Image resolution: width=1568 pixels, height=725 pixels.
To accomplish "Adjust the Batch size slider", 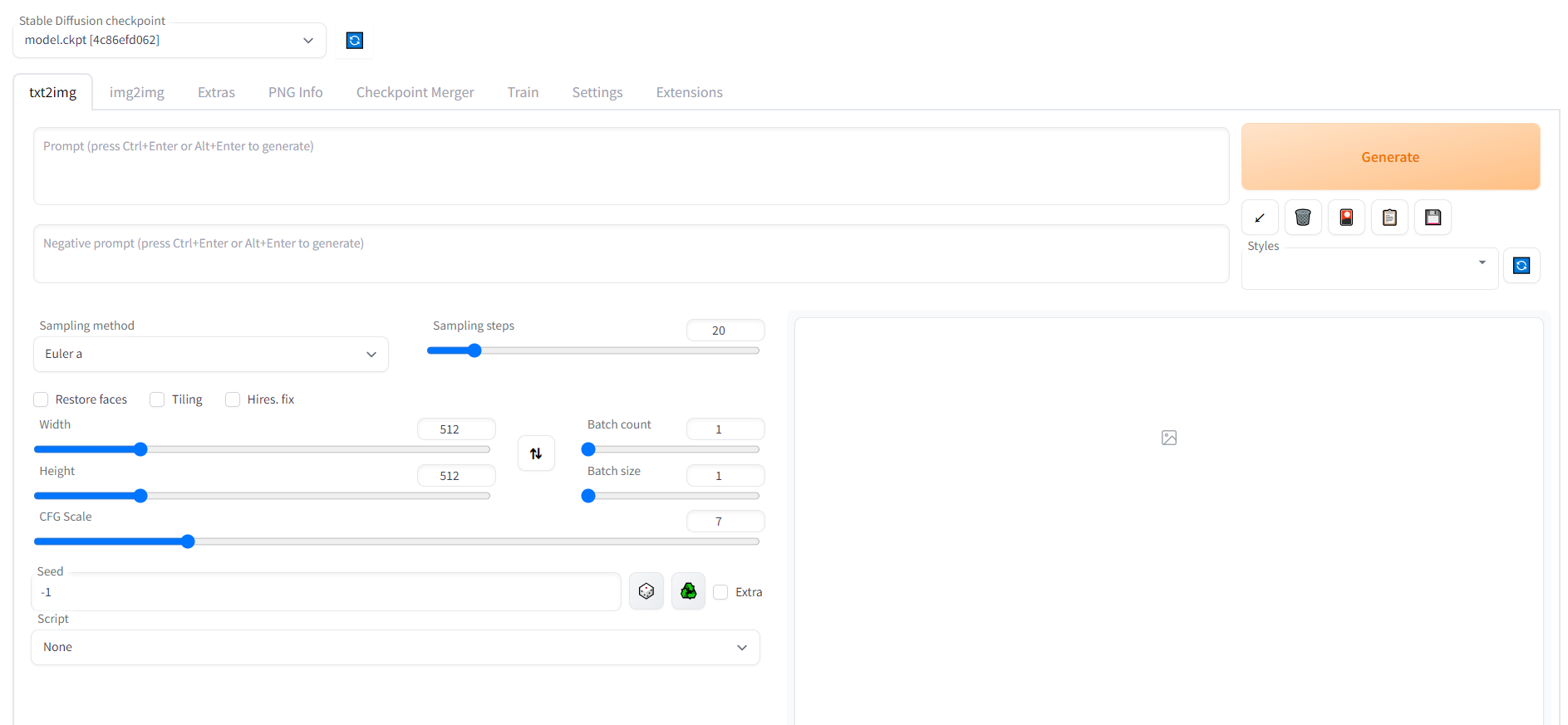I will pyautogui.click(x=671, y=496).
